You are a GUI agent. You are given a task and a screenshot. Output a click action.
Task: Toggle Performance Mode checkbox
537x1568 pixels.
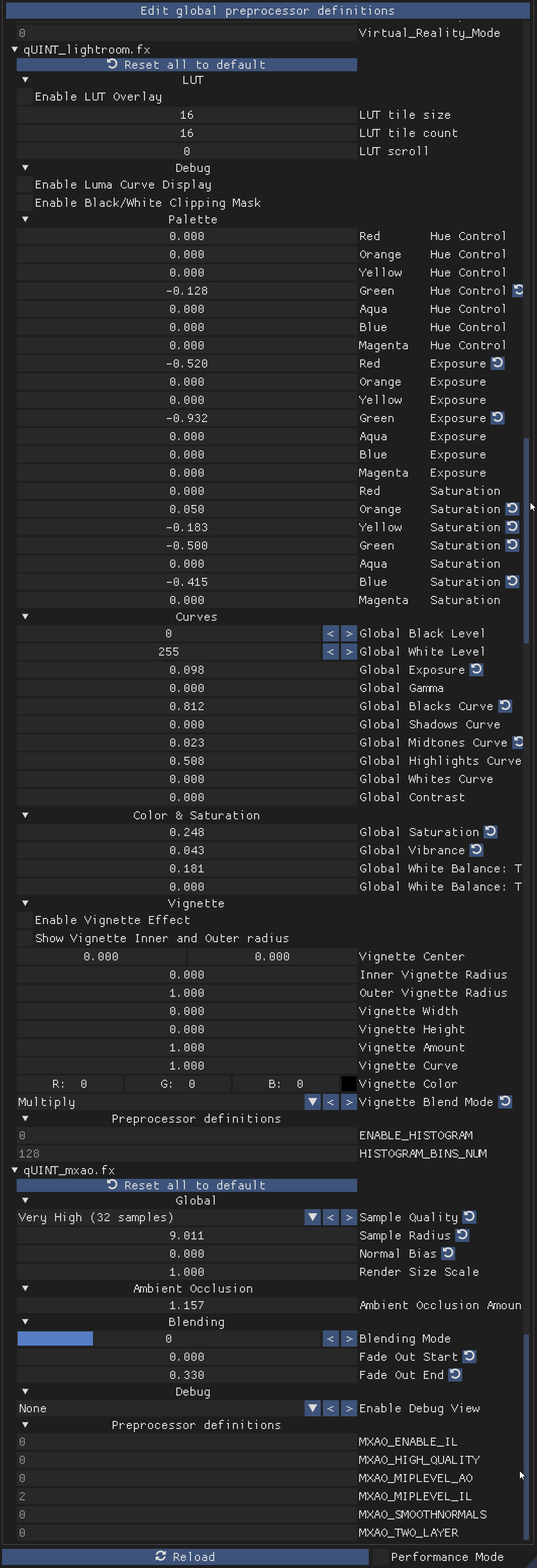point(380,1557)
